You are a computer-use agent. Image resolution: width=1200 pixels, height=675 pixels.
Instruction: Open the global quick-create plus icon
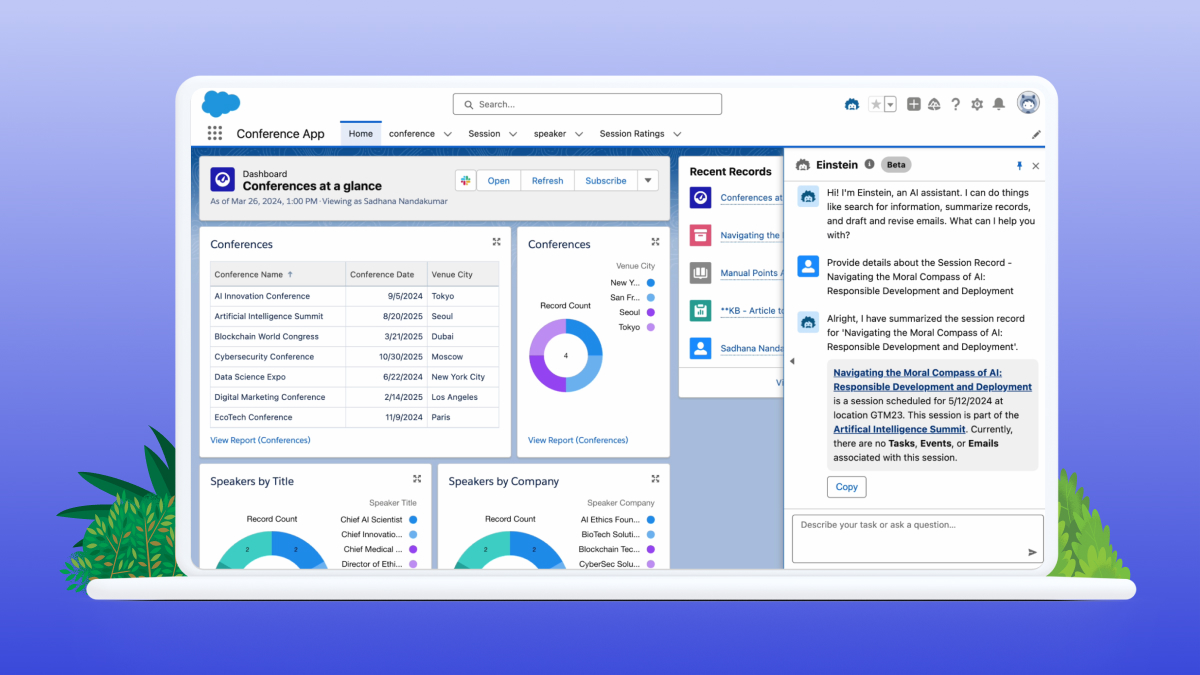[x=912, y=104]
